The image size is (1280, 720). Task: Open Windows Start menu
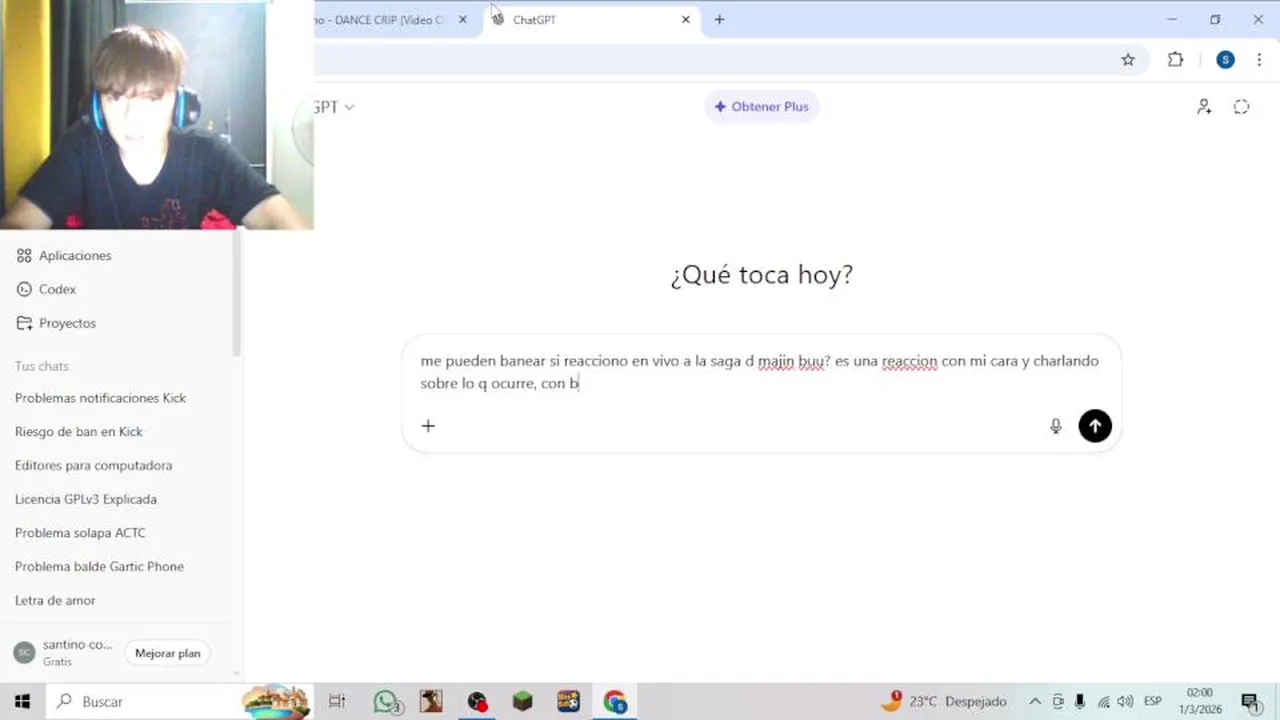coord(22,701)
